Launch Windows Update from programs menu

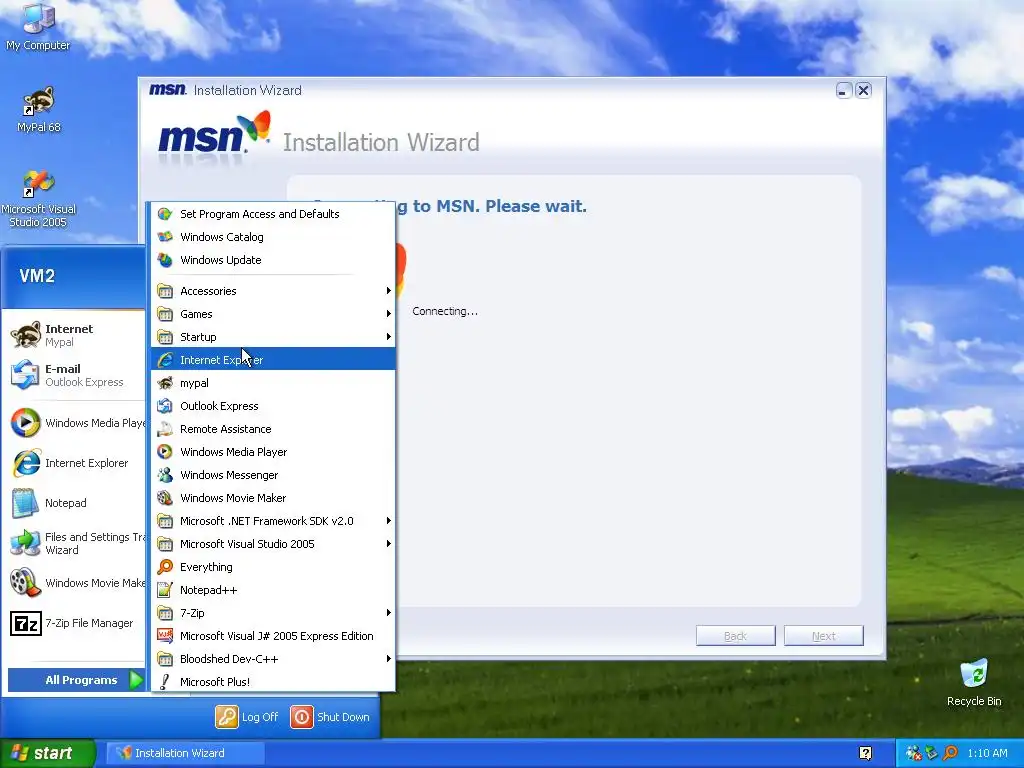pyautogui.click(x=273, y=260)
